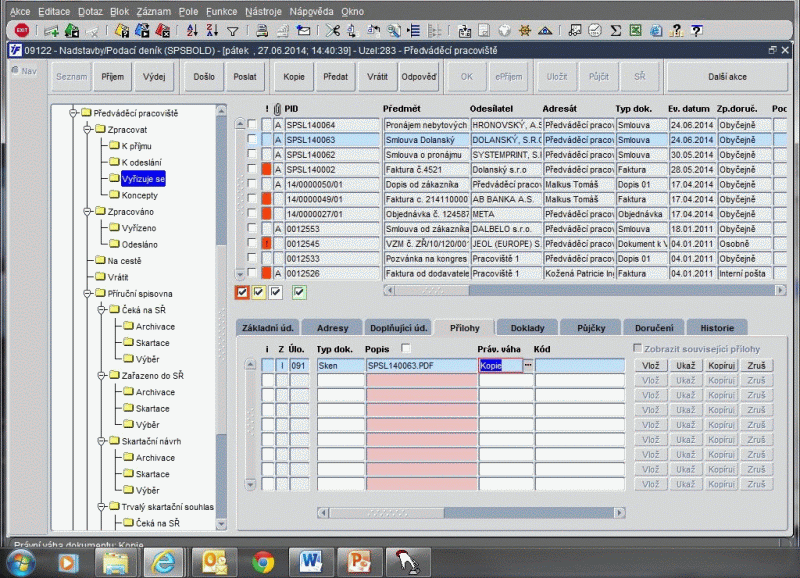Enable Zobrazit související přílohy checkbox
Screen dimensions: 800x578
[637, 348]
